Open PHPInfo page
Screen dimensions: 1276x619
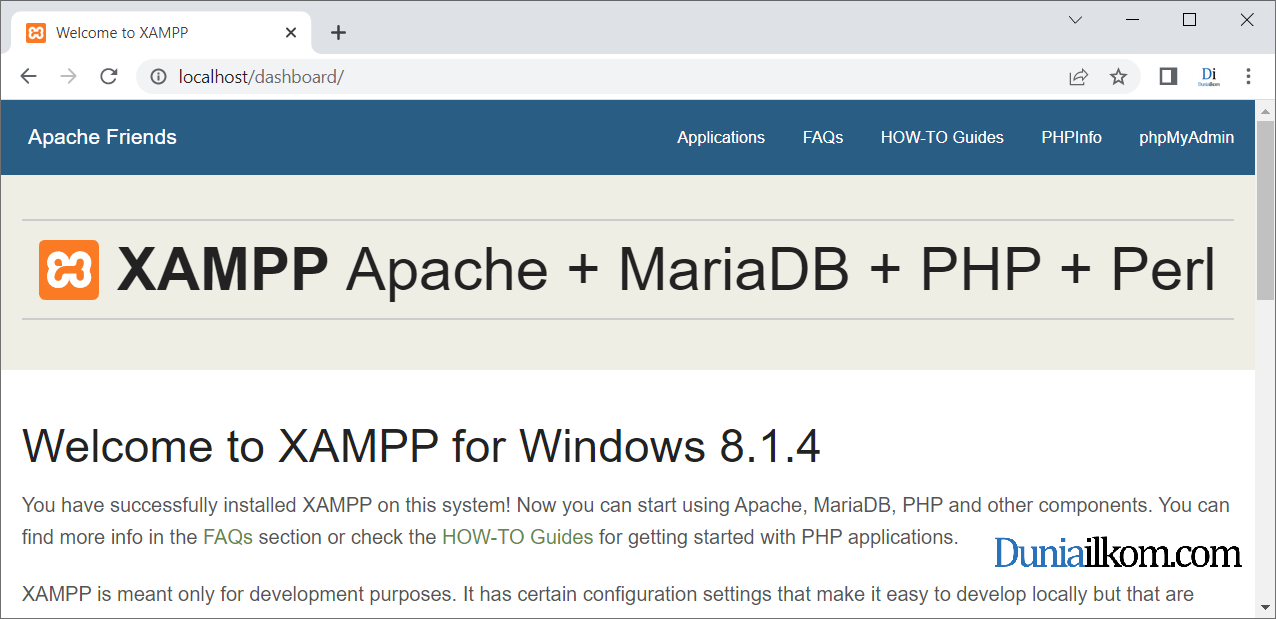pyautogui.click(x=1071, y=138)
